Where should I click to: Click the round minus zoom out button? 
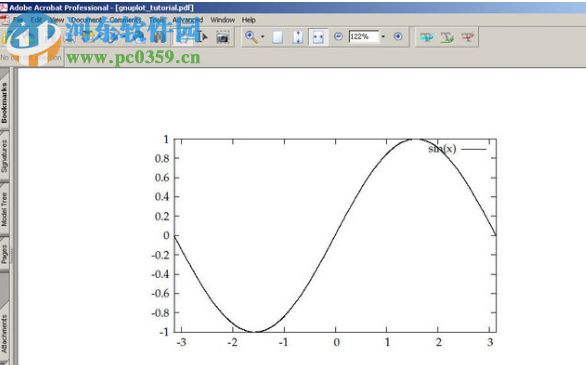tap(338, 36)
